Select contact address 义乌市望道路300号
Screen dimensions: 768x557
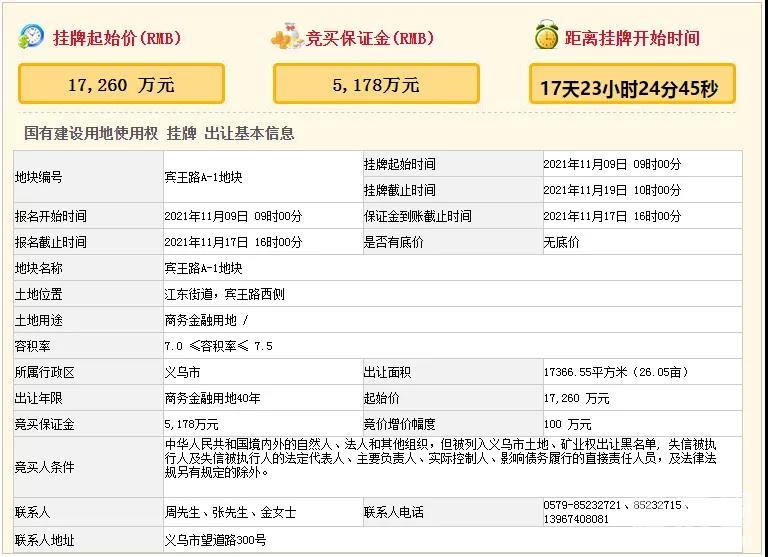[215, 540]
